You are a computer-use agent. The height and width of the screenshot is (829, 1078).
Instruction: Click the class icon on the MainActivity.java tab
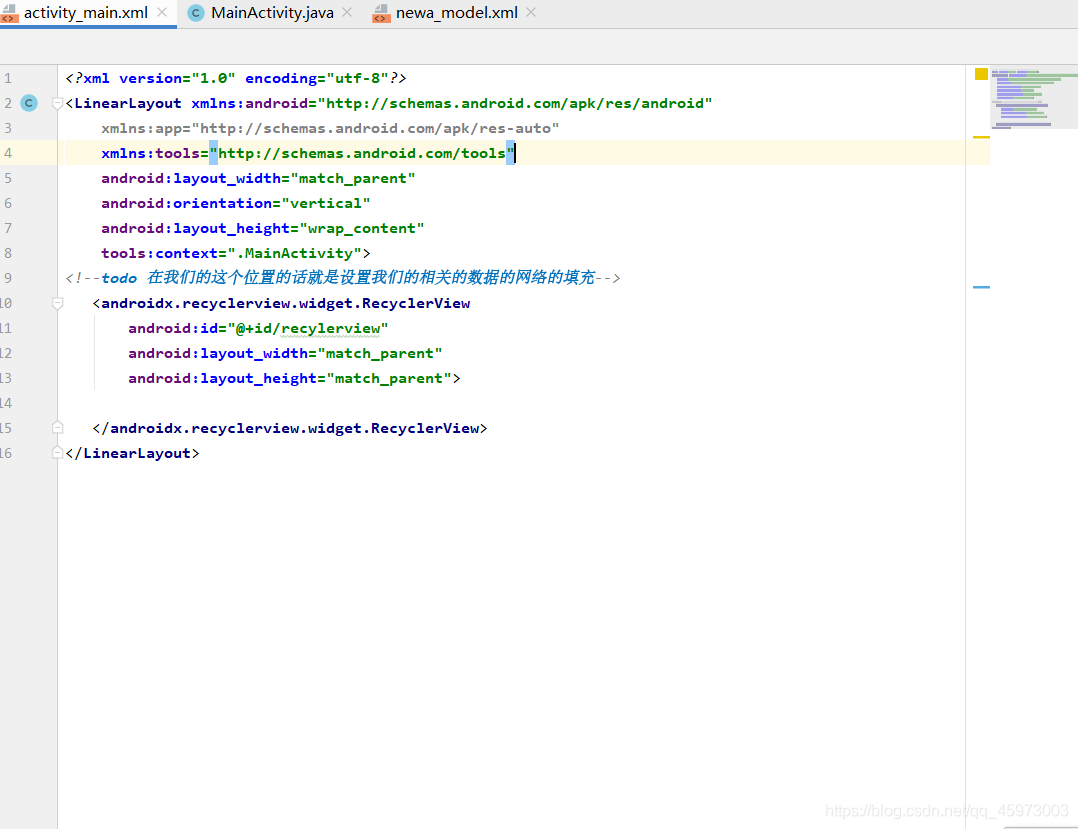(196, 13)
